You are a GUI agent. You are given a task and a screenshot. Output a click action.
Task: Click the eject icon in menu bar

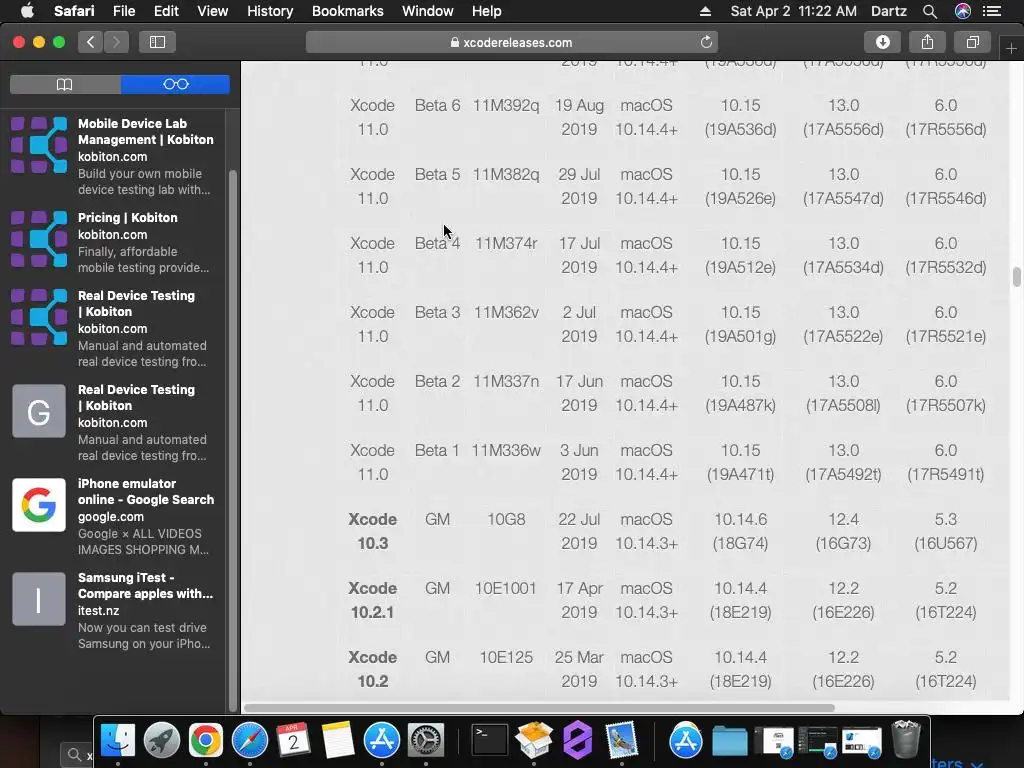705,11
